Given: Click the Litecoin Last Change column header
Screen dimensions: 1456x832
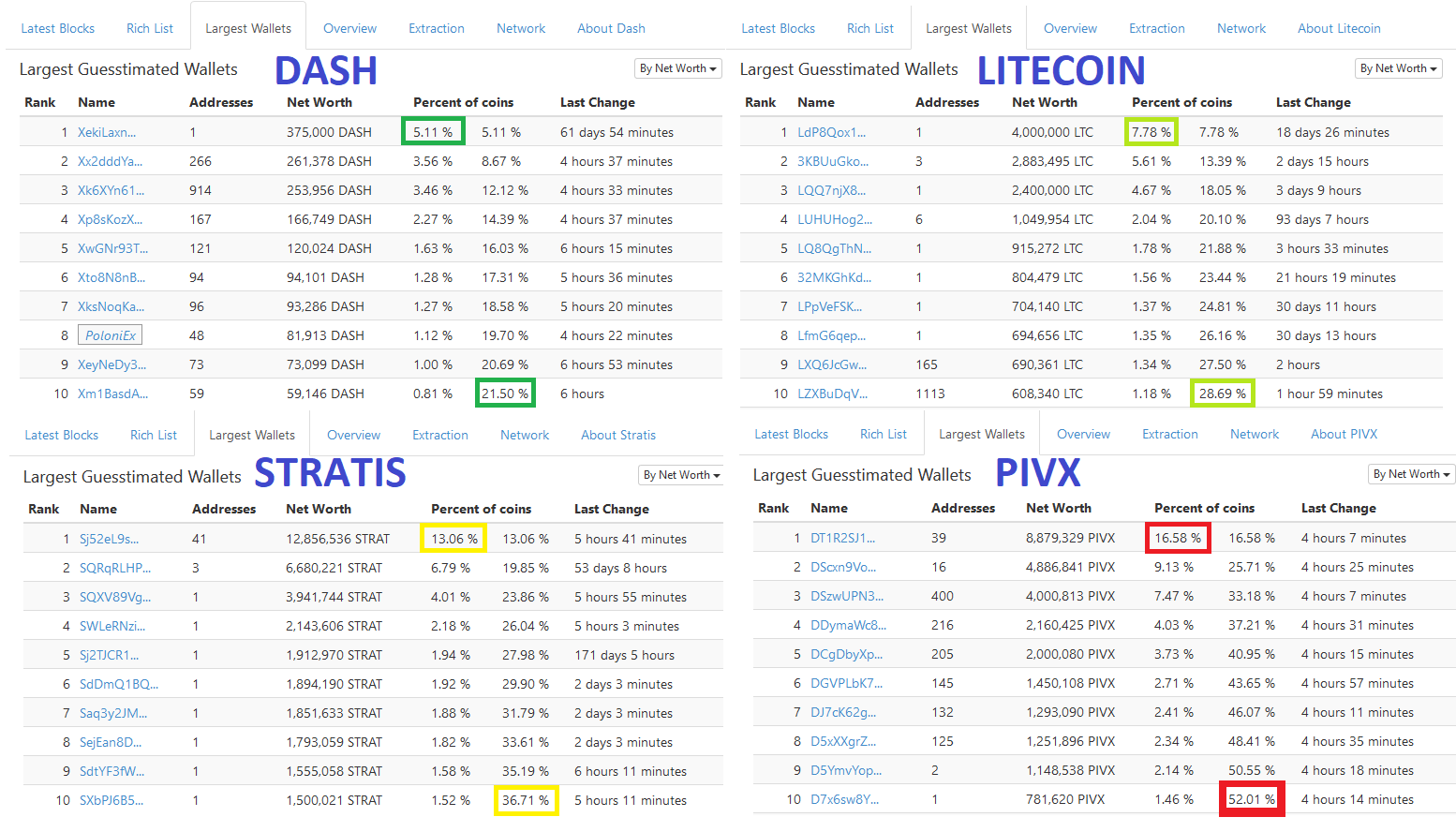Looking at the screenshot, I should (x=1314, y=102).
